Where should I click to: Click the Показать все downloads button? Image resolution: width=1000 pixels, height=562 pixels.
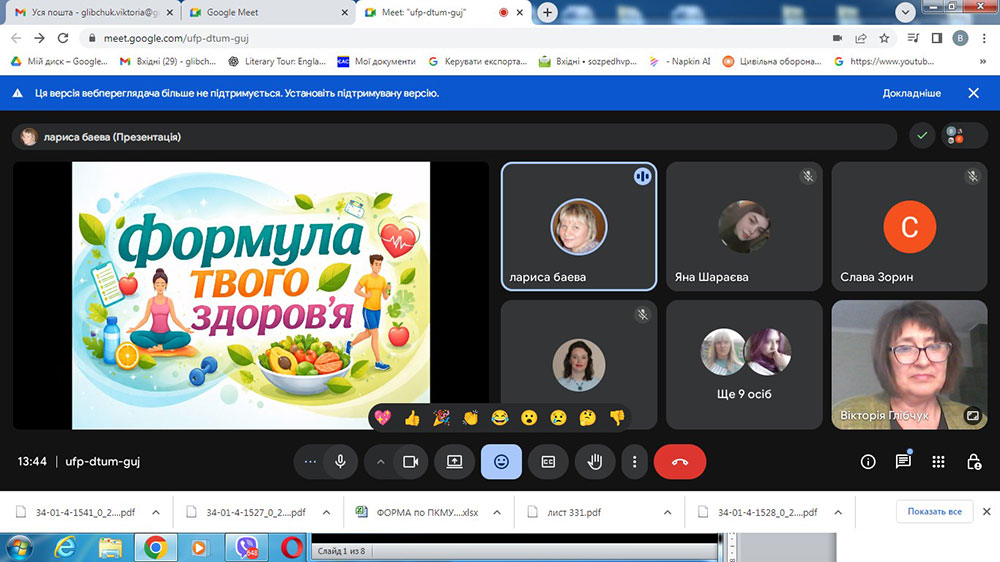(x=934, y=512)
